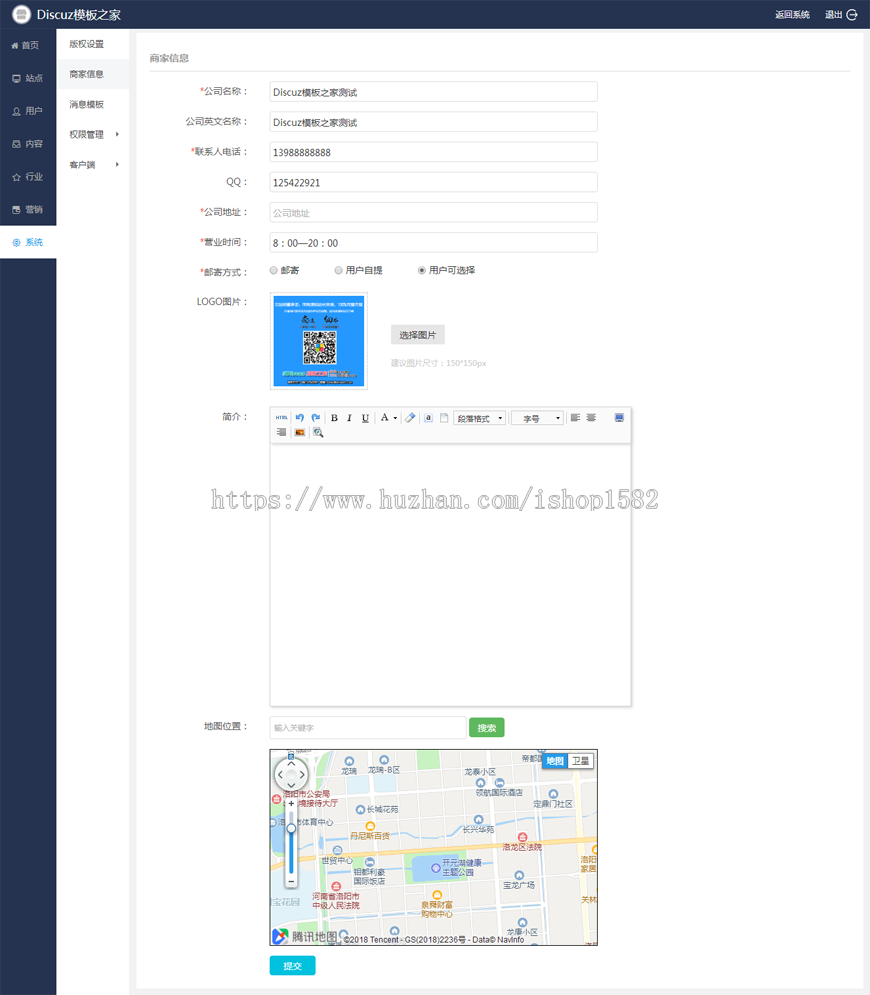Click the 公司地址 input field
The height and width of the screenshot is (995, 870).
coord(433,213)
